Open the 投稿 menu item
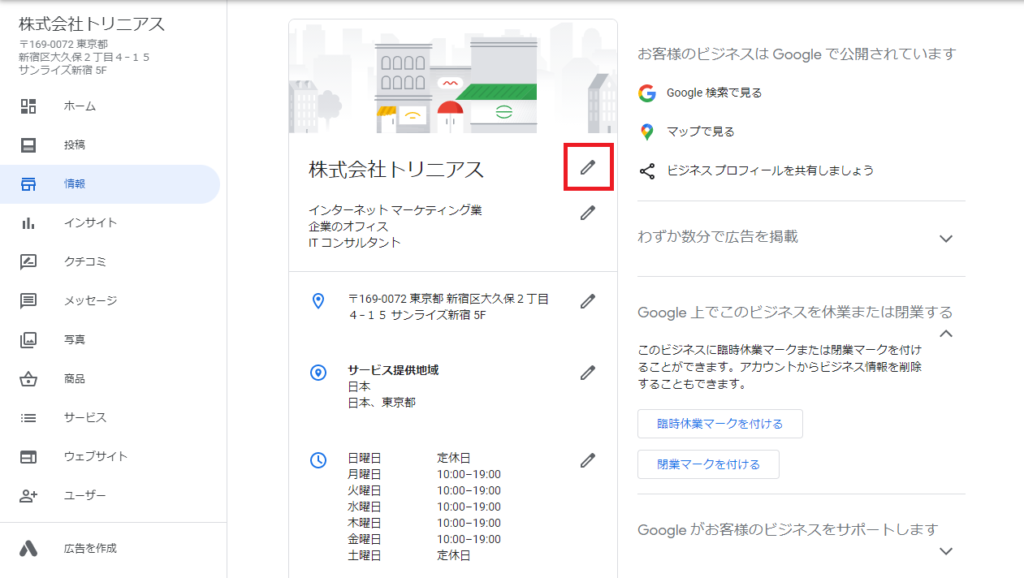 (x=110, y=145)
